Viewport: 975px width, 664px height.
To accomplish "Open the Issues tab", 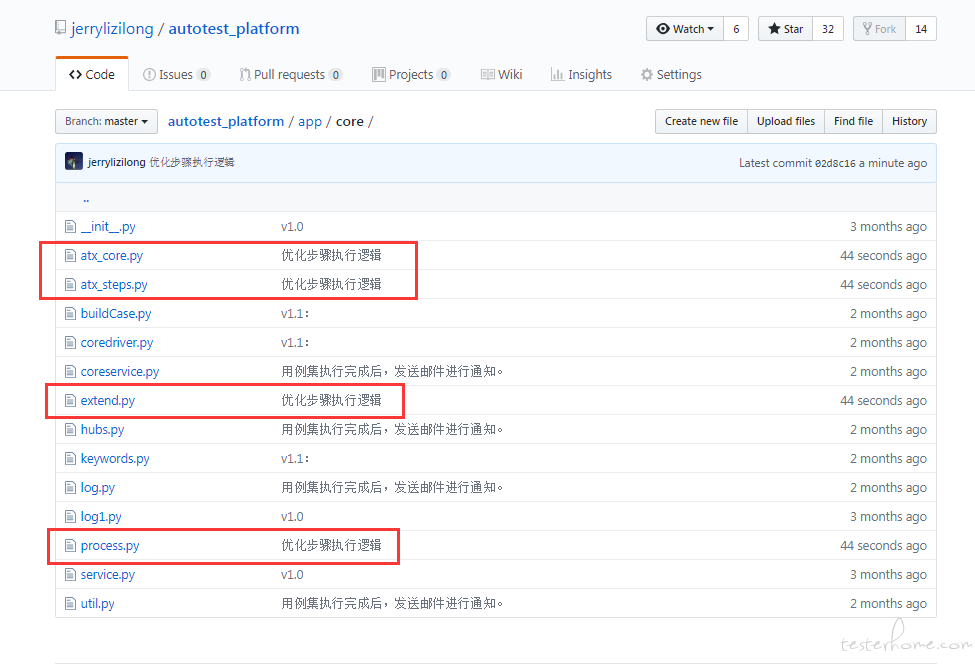I will [x=177, y=75].
